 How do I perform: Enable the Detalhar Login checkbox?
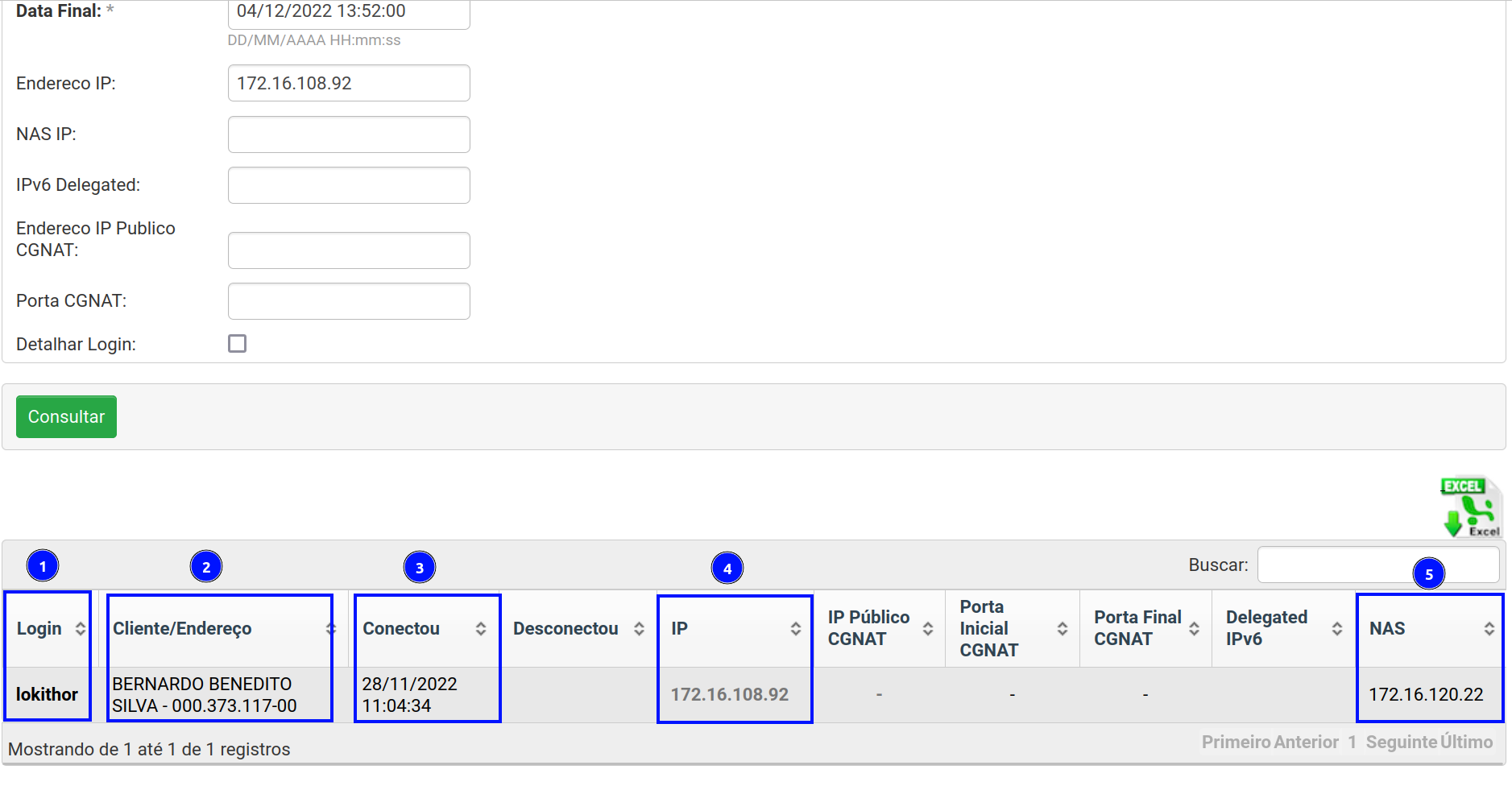coord(237,344)
